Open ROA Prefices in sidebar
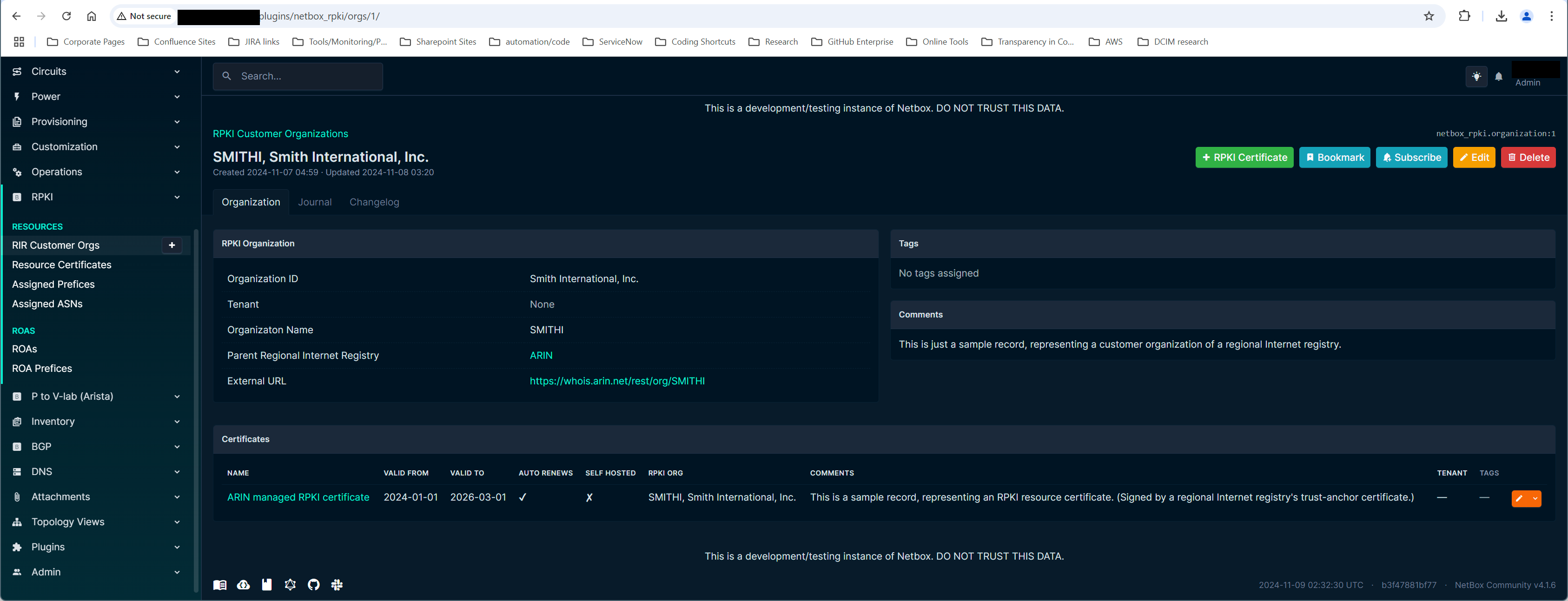Viewport: 1568px width, 601px height. [42, 369]
